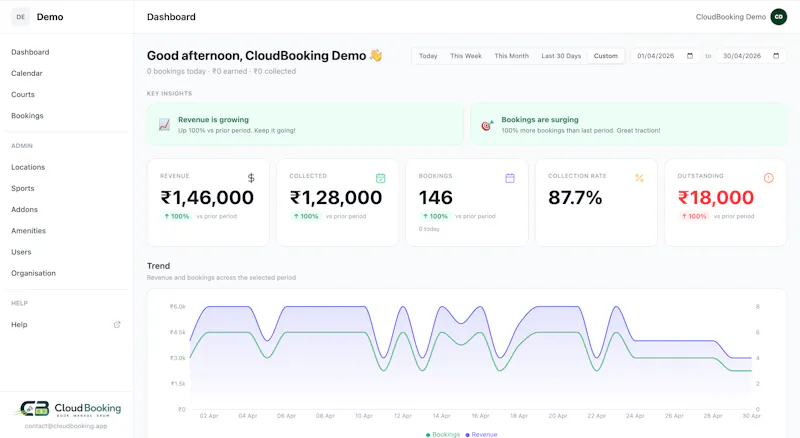The image size is (800, 438).
Task: Select the Today range filter
Action: 428,56
